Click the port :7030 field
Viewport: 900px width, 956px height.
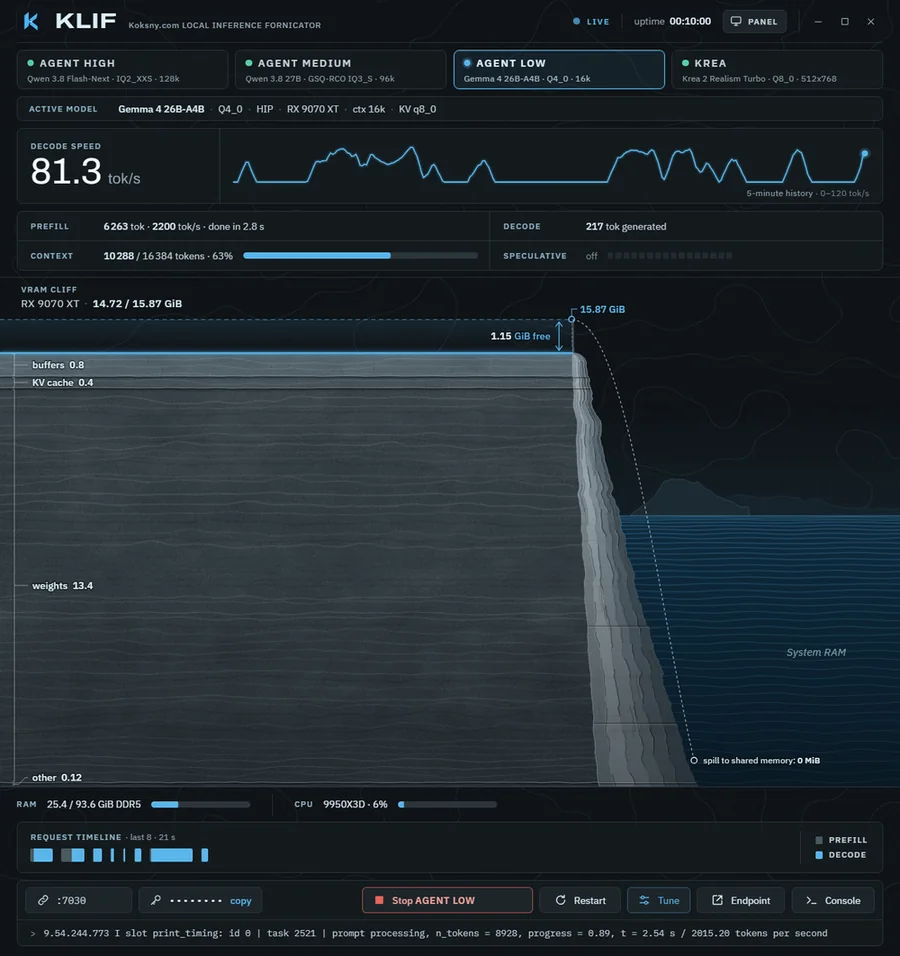tap(79, 901)
